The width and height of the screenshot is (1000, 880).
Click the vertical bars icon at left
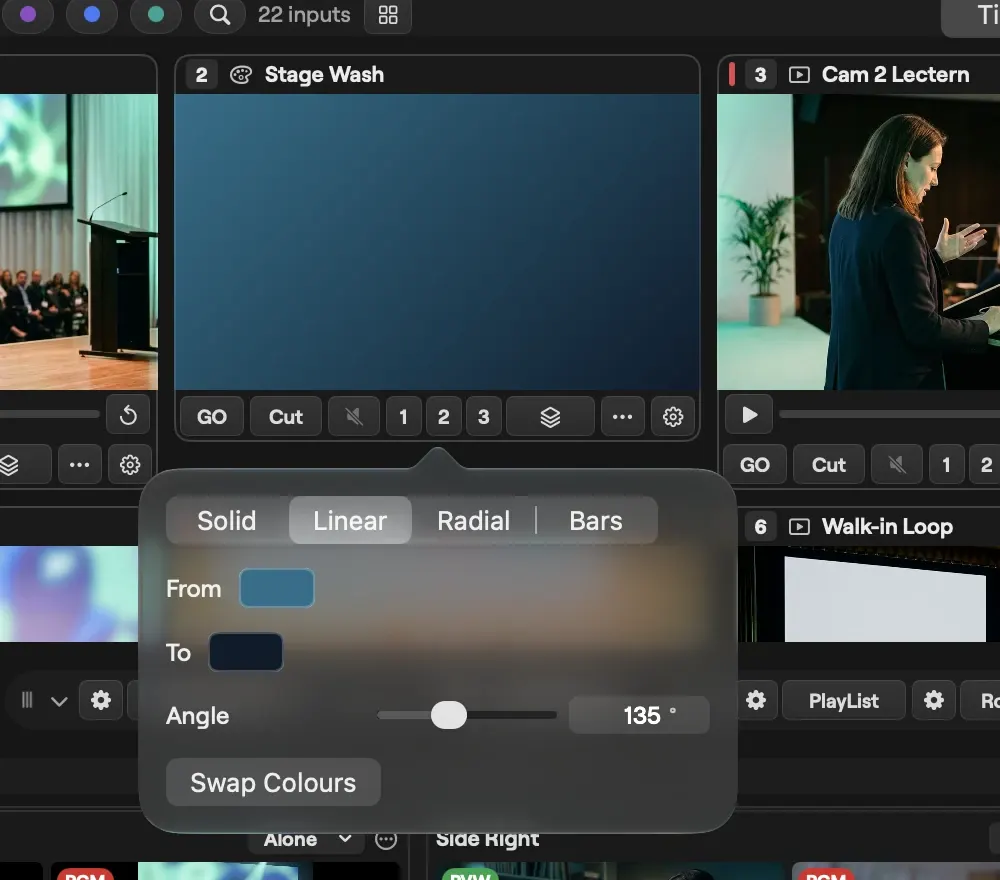click(27, 700)
